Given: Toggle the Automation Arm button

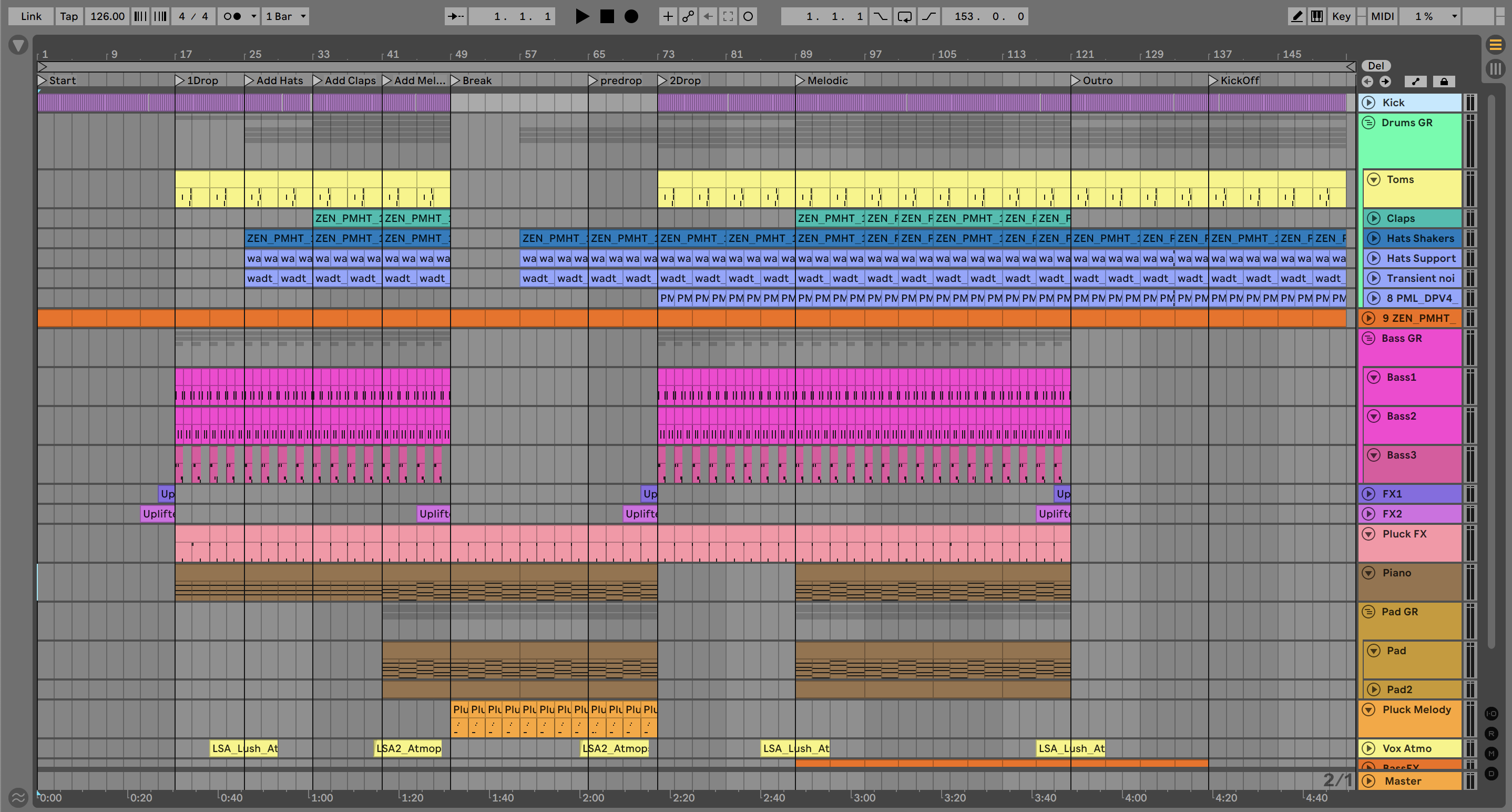Looking at the screenshot, I should (688, 16).
